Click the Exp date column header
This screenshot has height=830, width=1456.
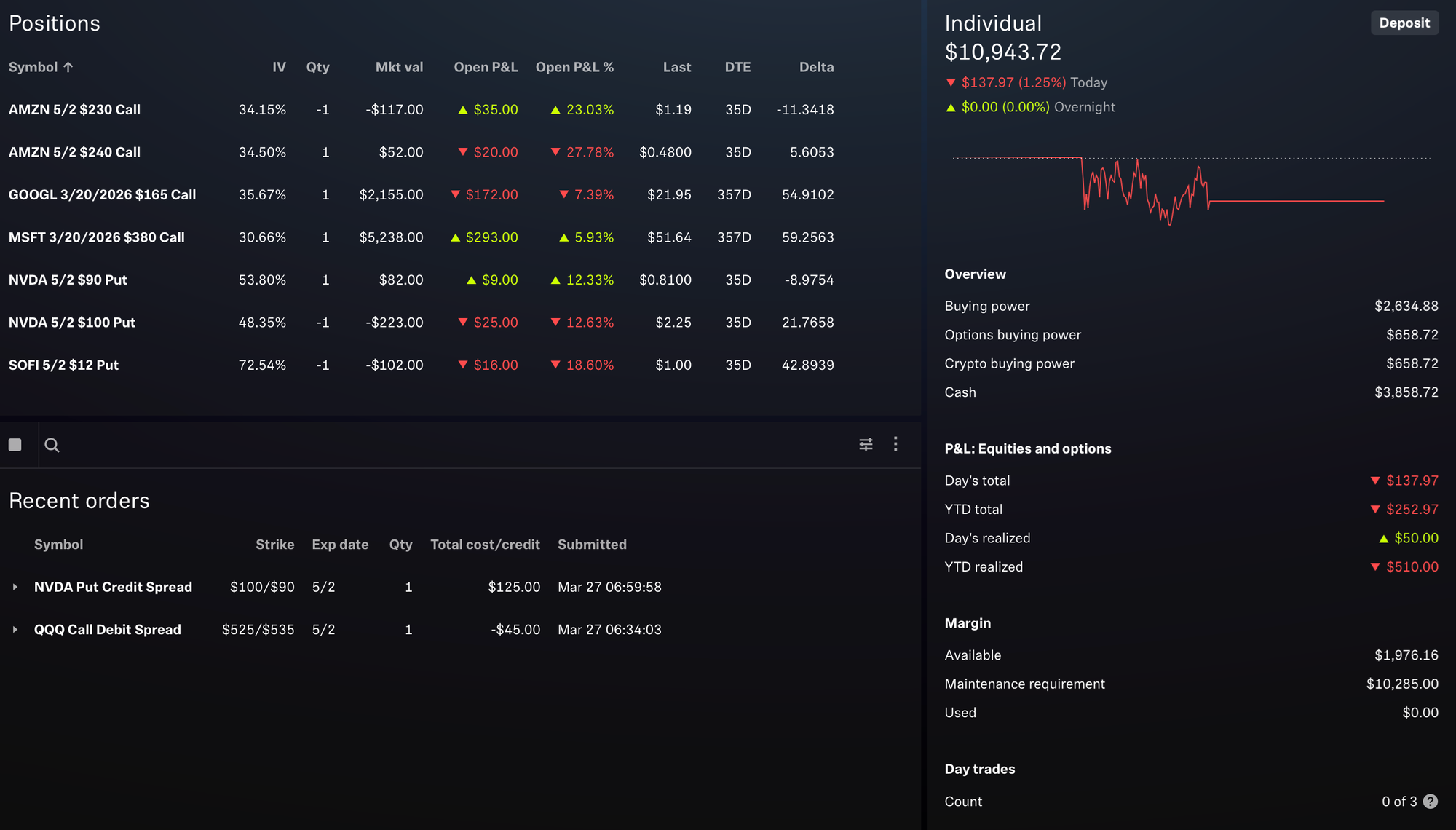pyautogui.click(x=340, y=545)
